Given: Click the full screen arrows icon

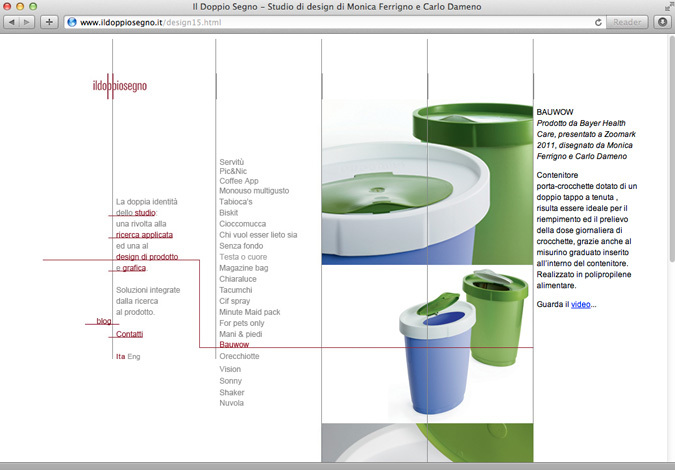Looking at the screenshot, I should (x=666, y=7).
